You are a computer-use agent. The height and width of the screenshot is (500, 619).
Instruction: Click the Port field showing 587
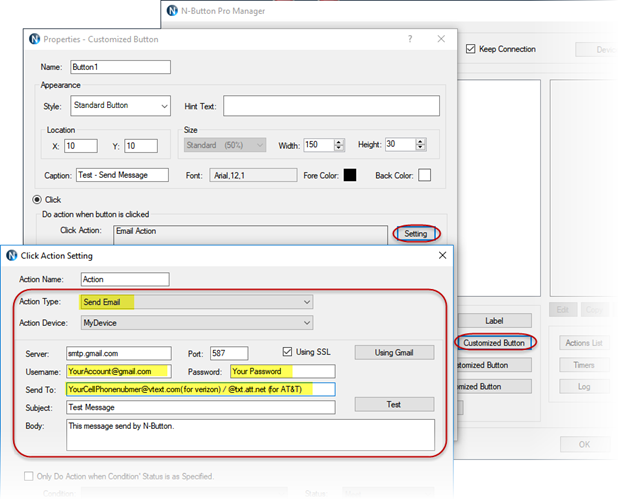pos(229,353)
